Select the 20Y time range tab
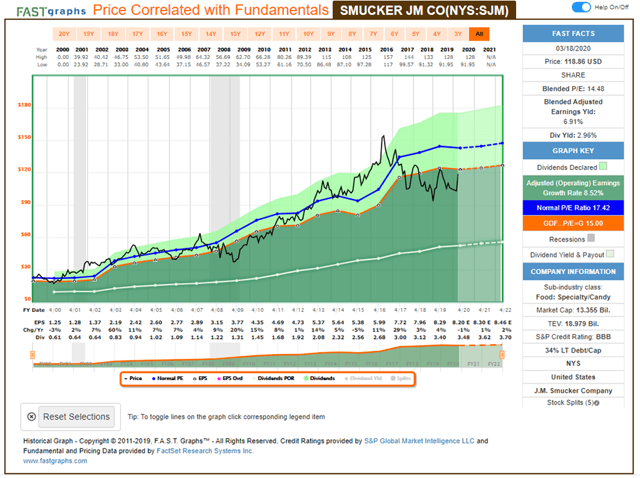 click(x=64, y=34)
